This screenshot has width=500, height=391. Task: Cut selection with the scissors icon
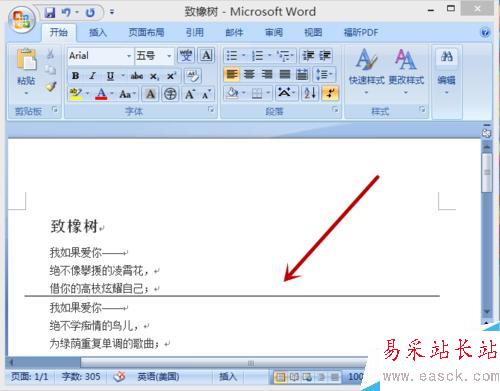[50, 54]
